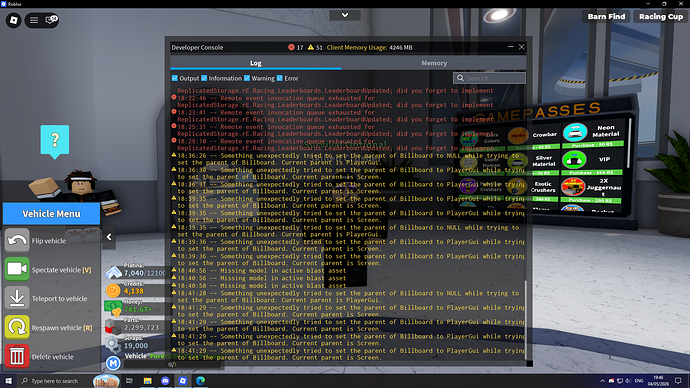Image resolution: width=690 pixels, height=388 pixels.
Task: Collapse the Vehicle Menu with left chevron
Action: pyautogui.click(x=109, y=237)
